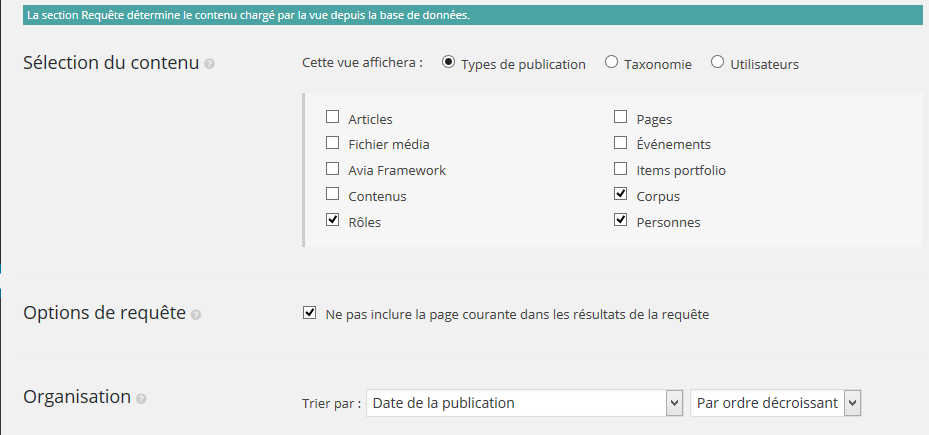Uncheck the Corpus checkbox
Image resolution: width=929 pixels, height=435 pixels.
coord(621,195)
